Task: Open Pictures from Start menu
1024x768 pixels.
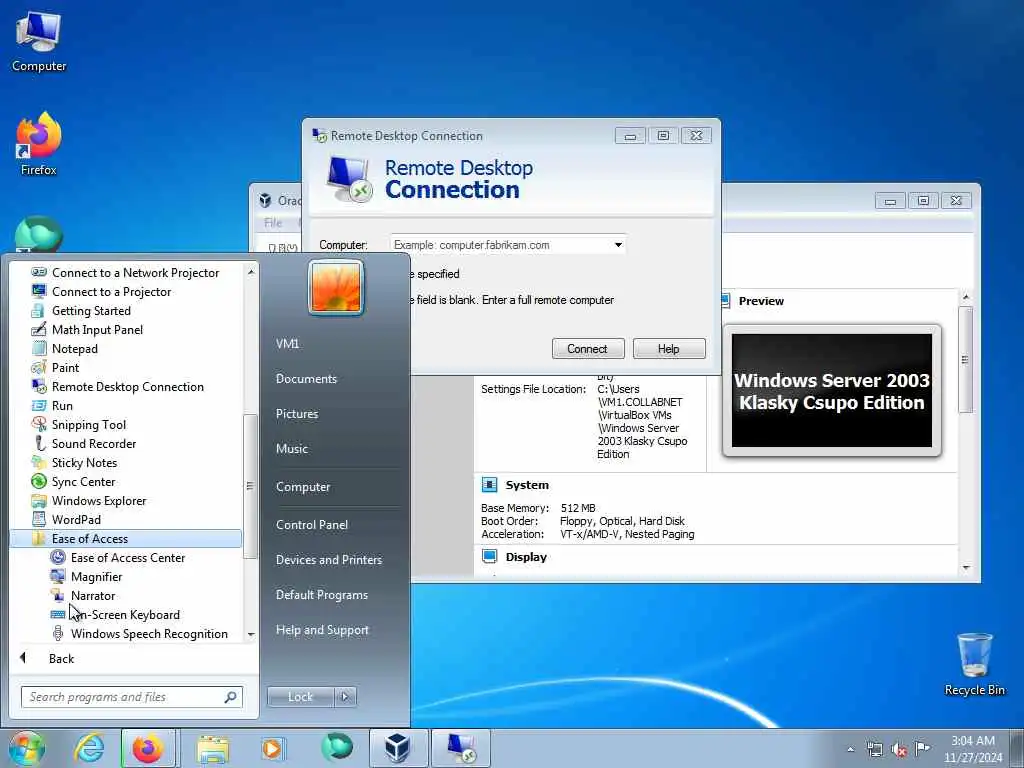Action: 297,414
